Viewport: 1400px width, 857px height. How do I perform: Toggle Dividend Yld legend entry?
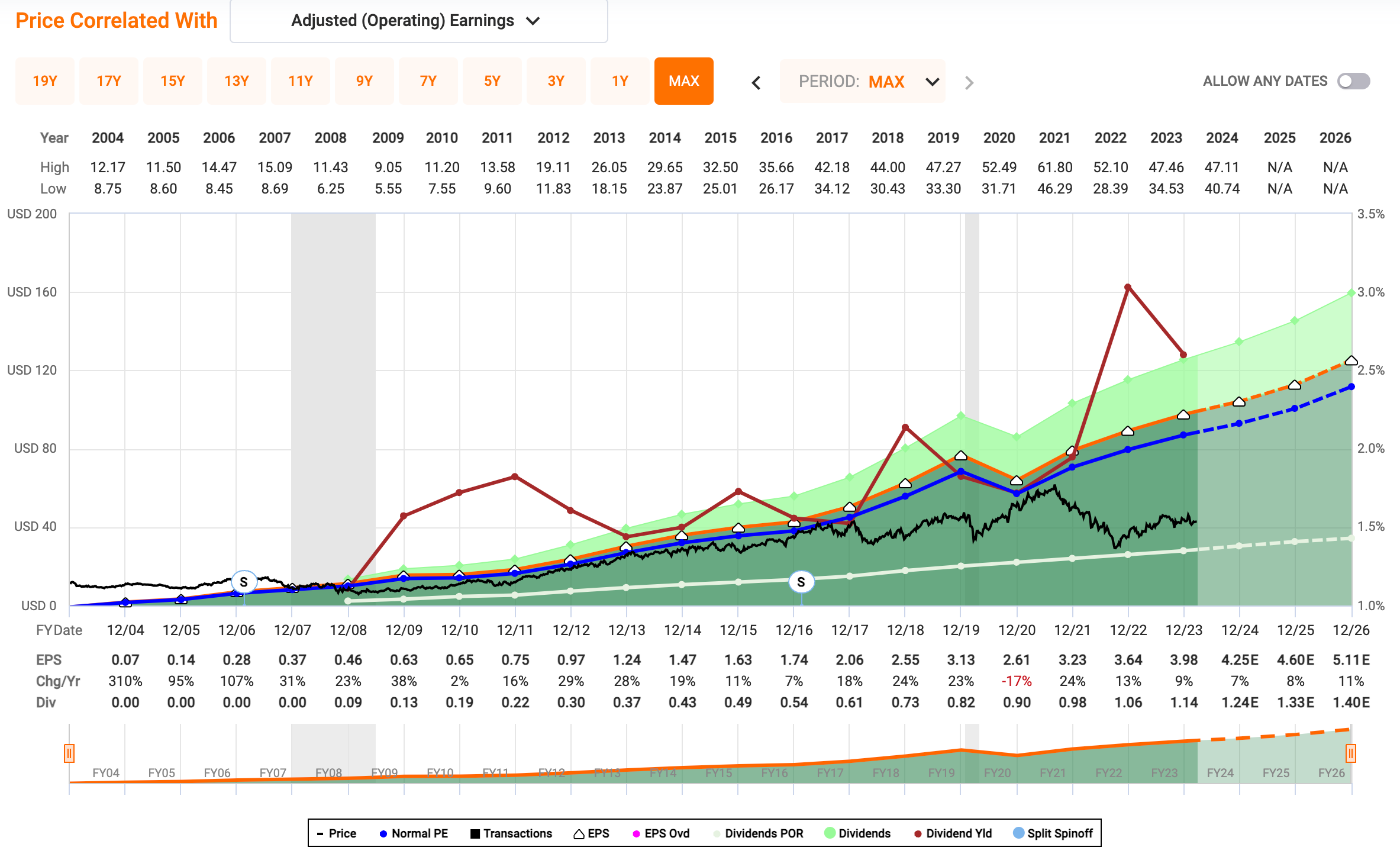[953, 833]
